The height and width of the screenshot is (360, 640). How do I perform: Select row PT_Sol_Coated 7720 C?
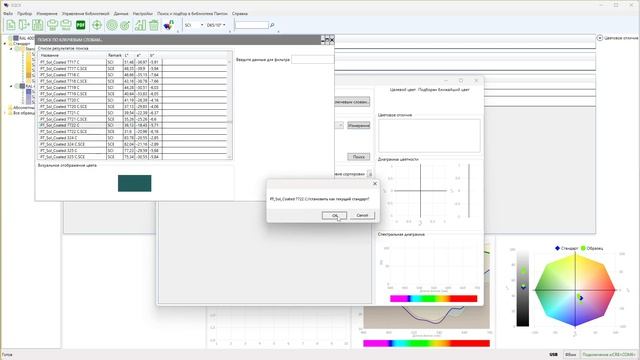click(133, 100)
